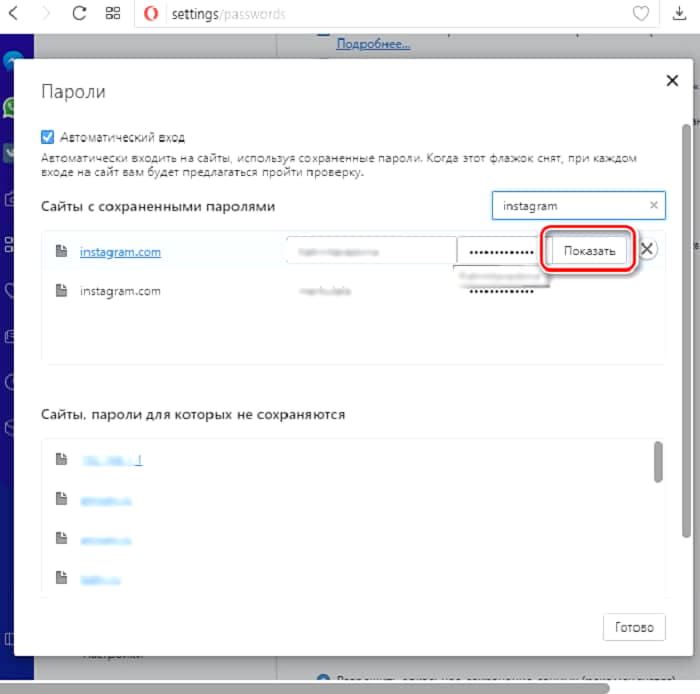Click the page icon of third never-saved site

pyautogui.click(x=61, y=538)
